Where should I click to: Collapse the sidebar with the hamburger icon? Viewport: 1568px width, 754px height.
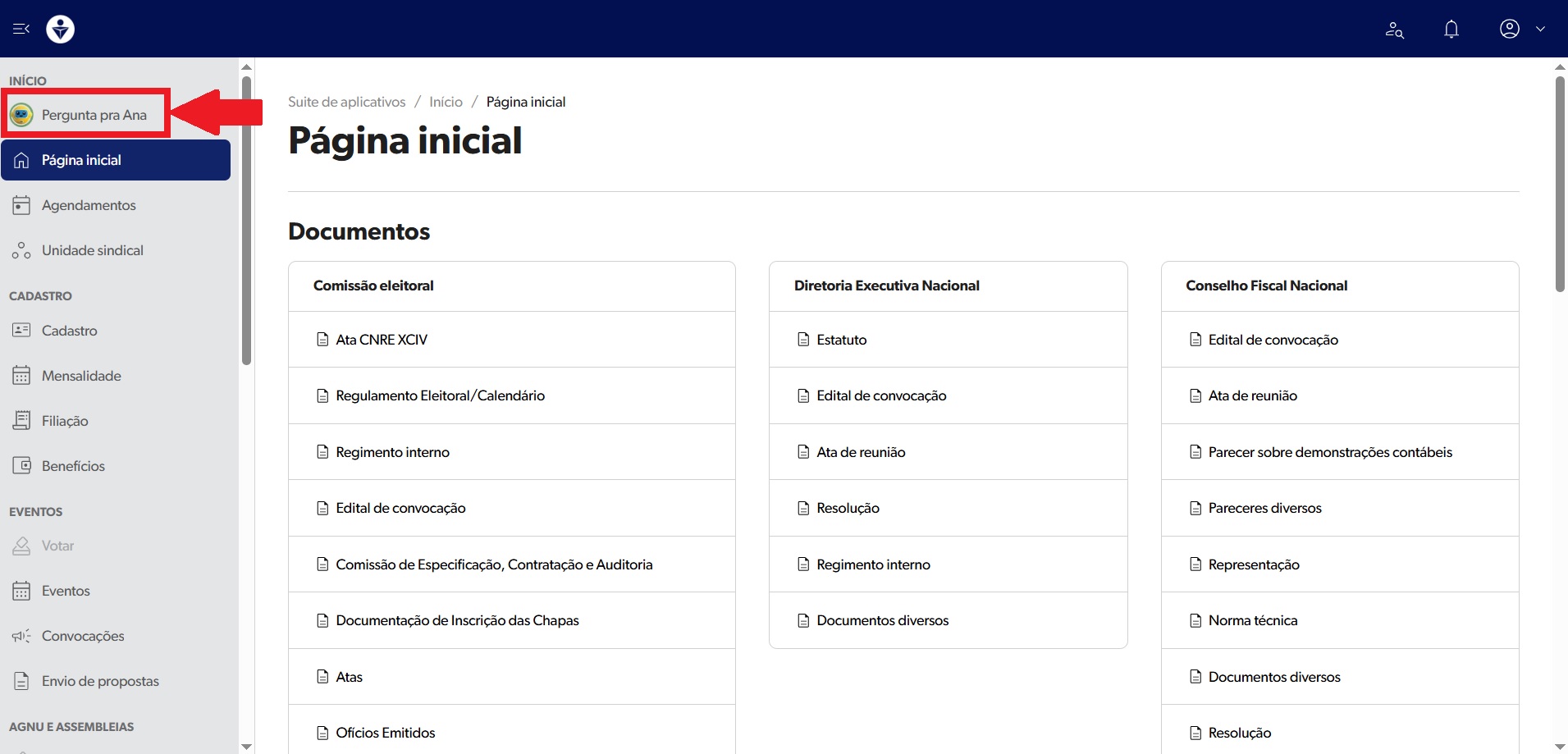point(21,29)
